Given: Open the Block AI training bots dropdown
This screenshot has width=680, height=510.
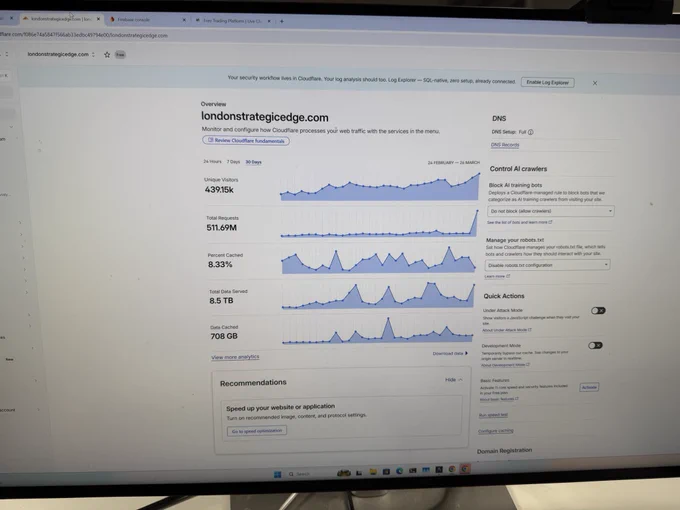Looking at the screenshot, I should [x=550, y=211].
